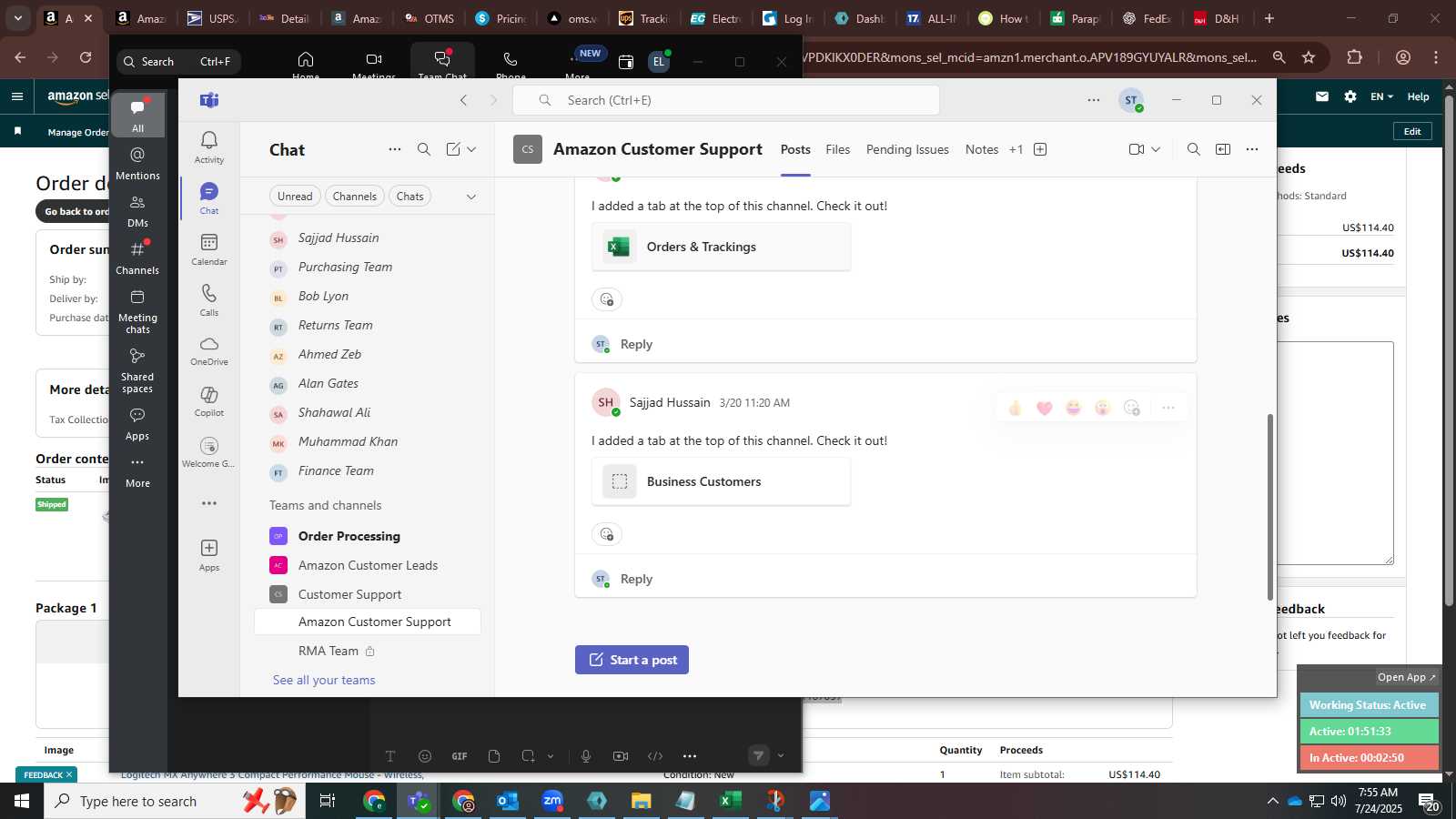This screenshot has height=819, width=1456.
Task: Open DMs in left dark rail
Action: tap(137, 211)
